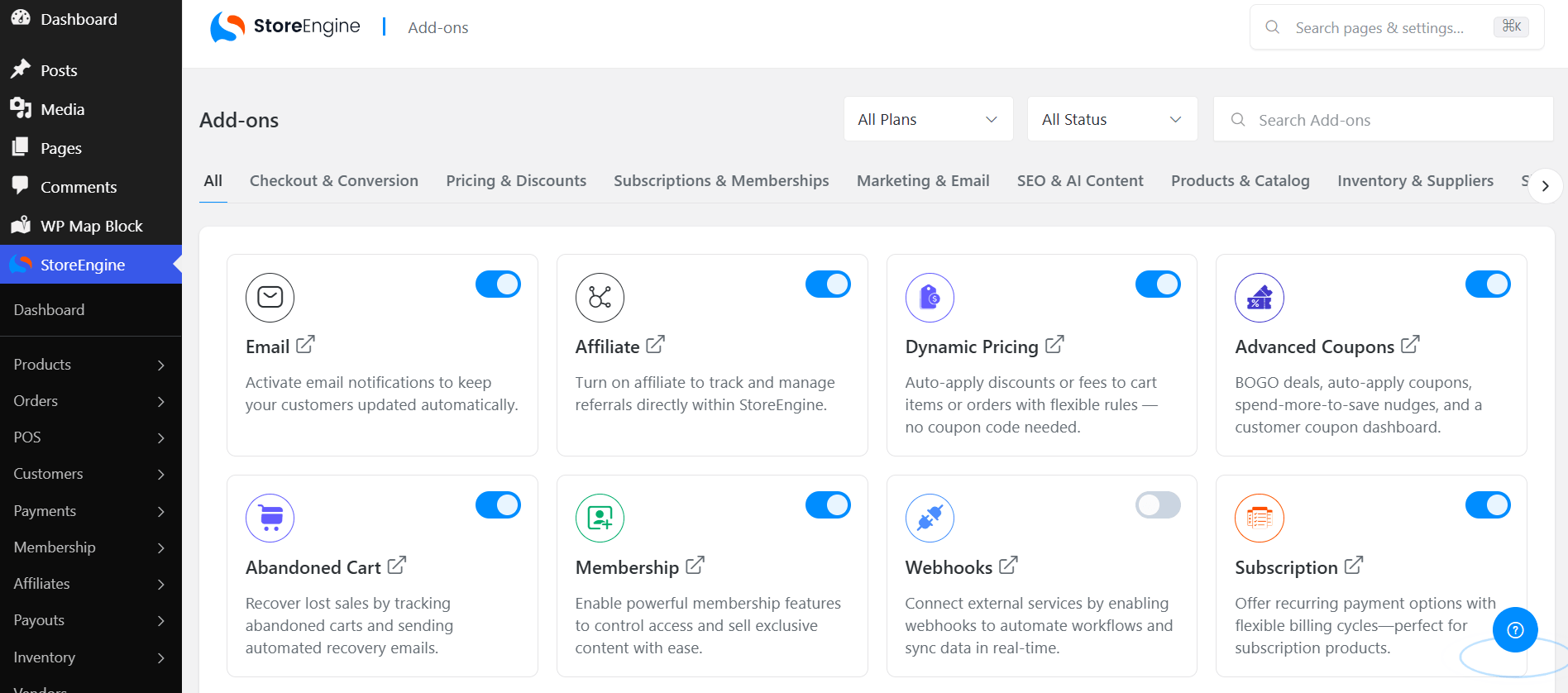The height and width of the screenshot is (693, 1568).
Task: Turn off the Affiliate add-on toggle
Action: pyautogui.click(x=828, y=284)
